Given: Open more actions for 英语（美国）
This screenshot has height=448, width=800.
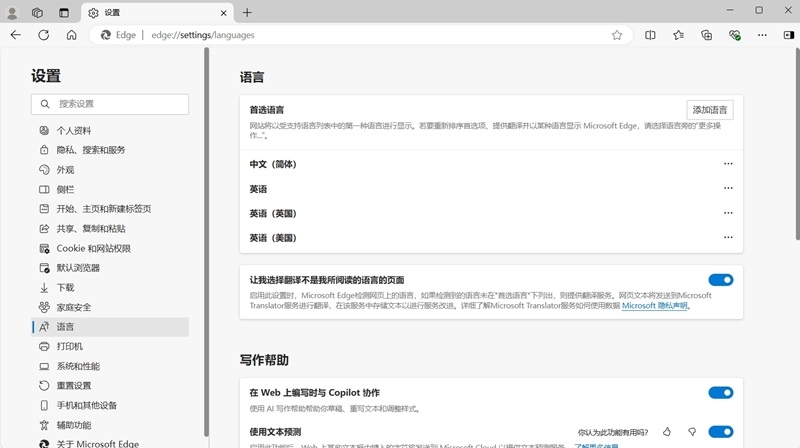Looking at the screenshot, I should coord(728,237).
